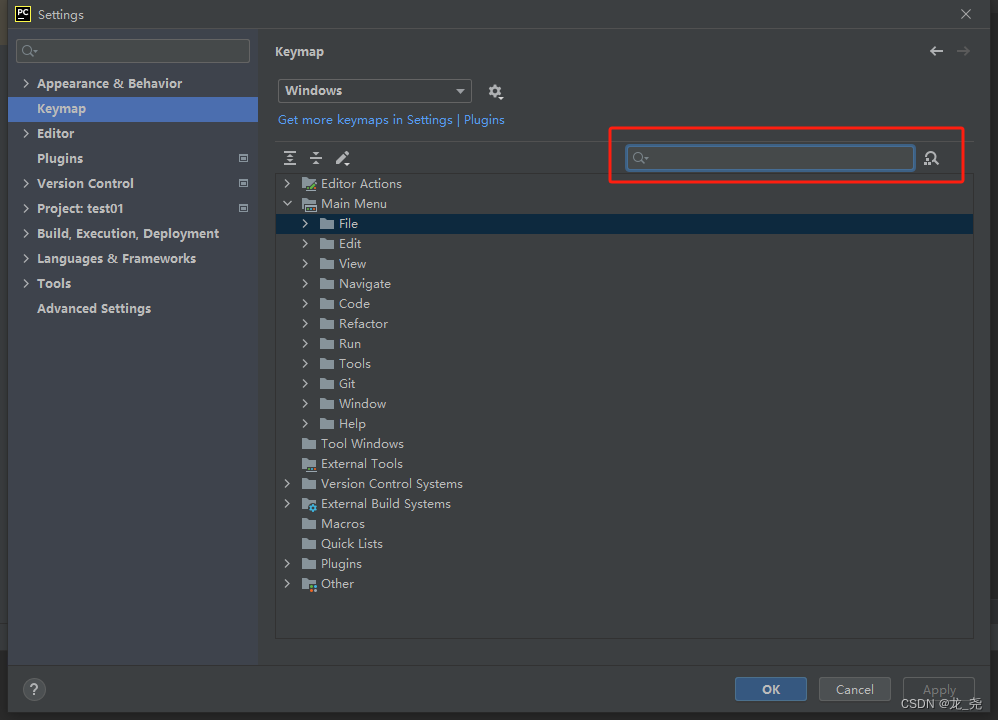Click Project: test01 project-level indicator icon

(x=243, y=208)
